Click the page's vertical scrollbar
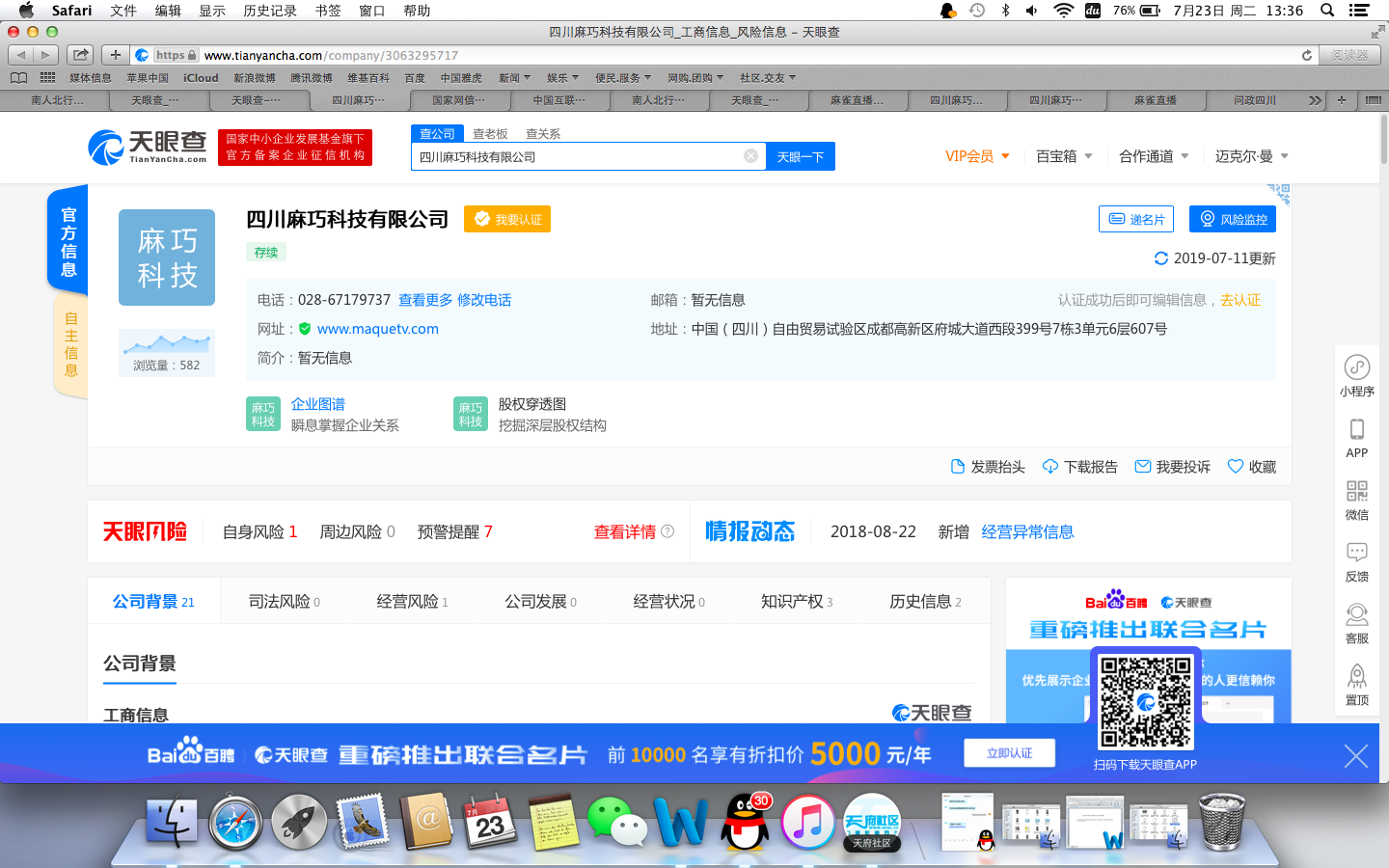Viewport: 1389px width, 868px height. click(x=1383, y=139)
